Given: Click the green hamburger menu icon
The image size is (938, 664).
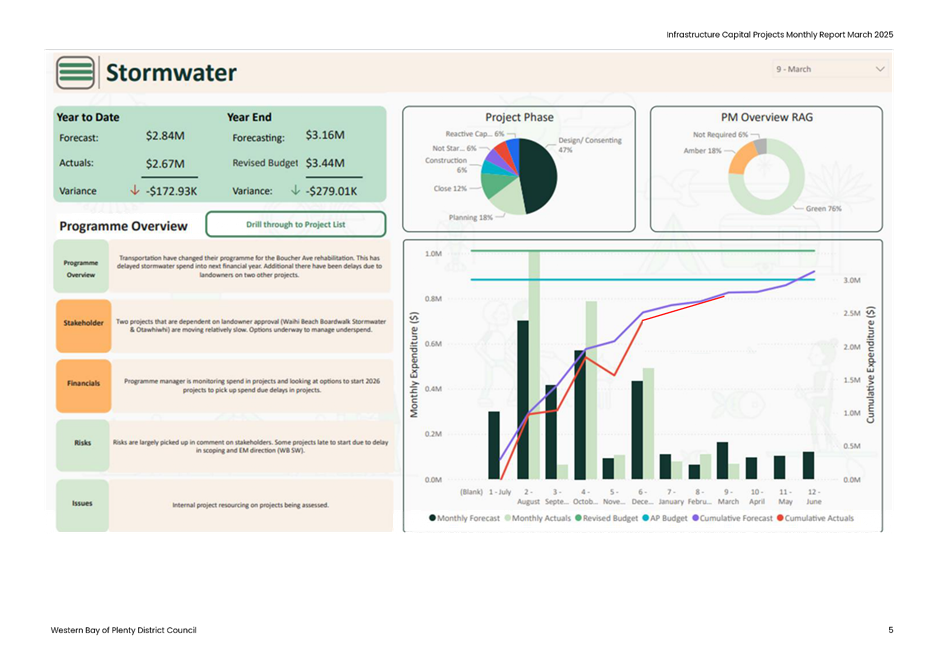Looking at the screenshot, I should click(x=75, y=73).
